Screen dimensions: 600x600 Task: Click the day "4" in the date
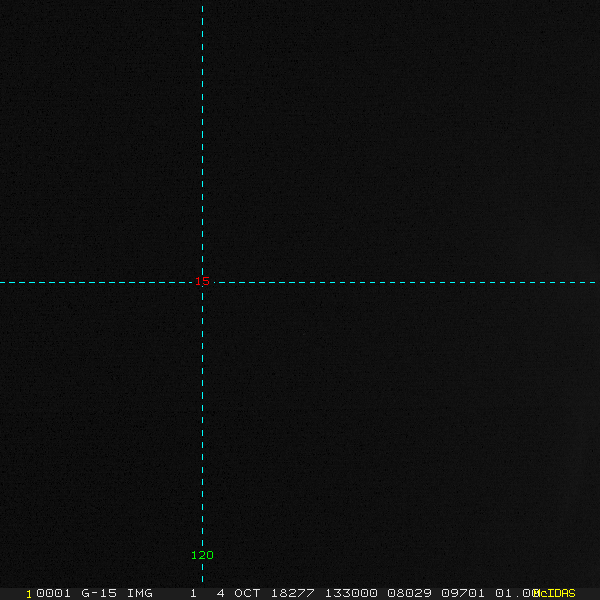click(x=220, y=593)
